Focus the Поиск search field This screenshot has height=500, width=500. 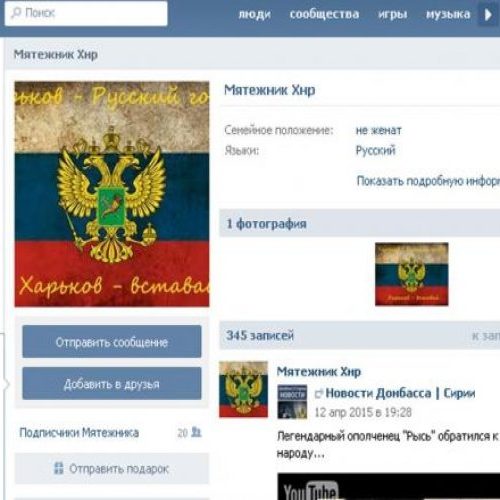(86, 13)
